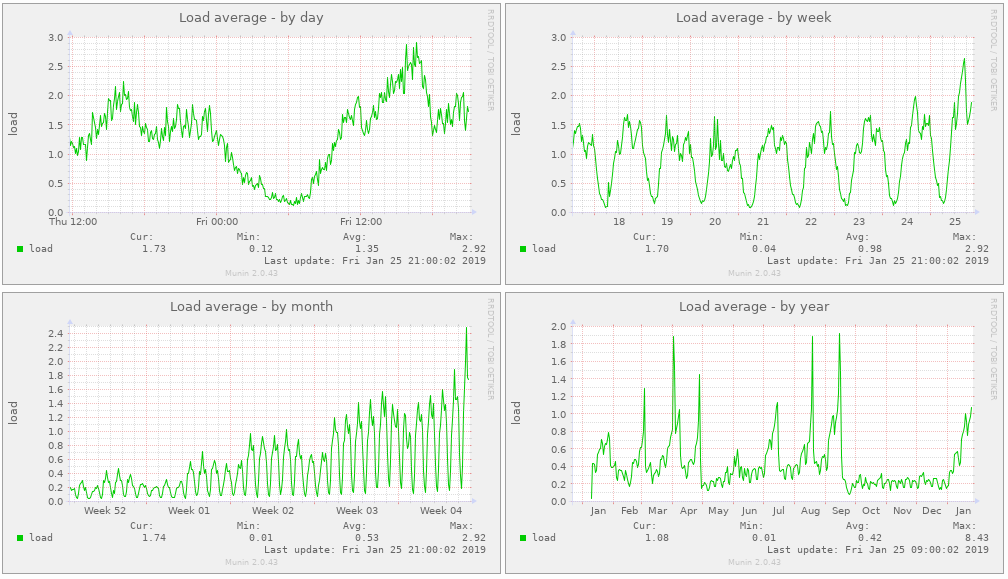
Task: Click the green load legend swatch in year graph
Action: tap(523, 538)
